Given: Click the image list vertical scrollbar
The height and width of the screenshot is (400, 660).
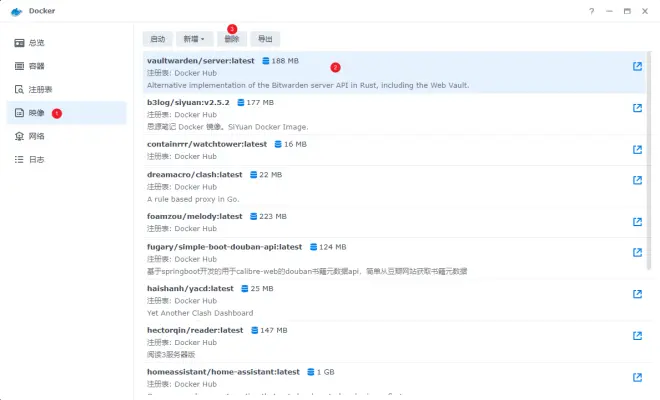Looking at the screenshot, I should [649, 160].
